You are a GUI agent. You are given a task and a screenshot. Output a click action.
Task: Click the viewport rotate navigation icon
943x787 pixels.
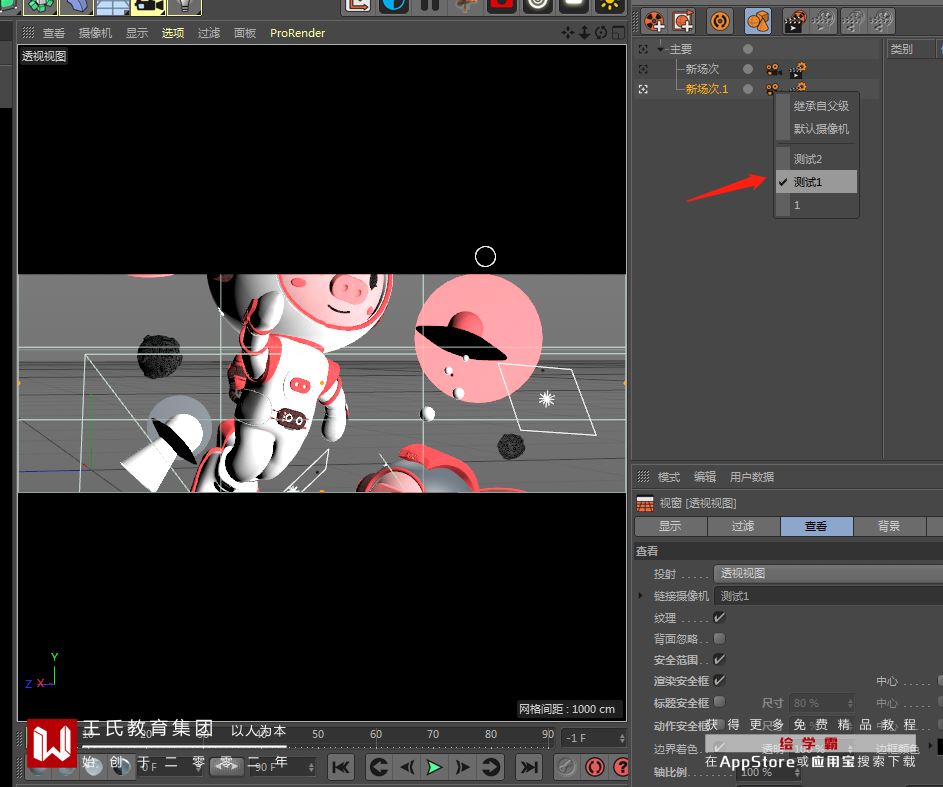point(600,32)
